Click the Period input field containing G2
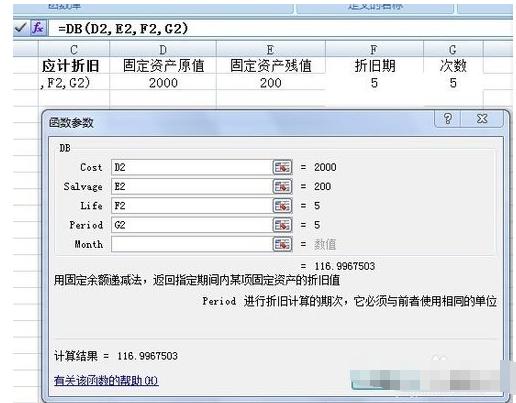516x403 pixels. [192, 225]
